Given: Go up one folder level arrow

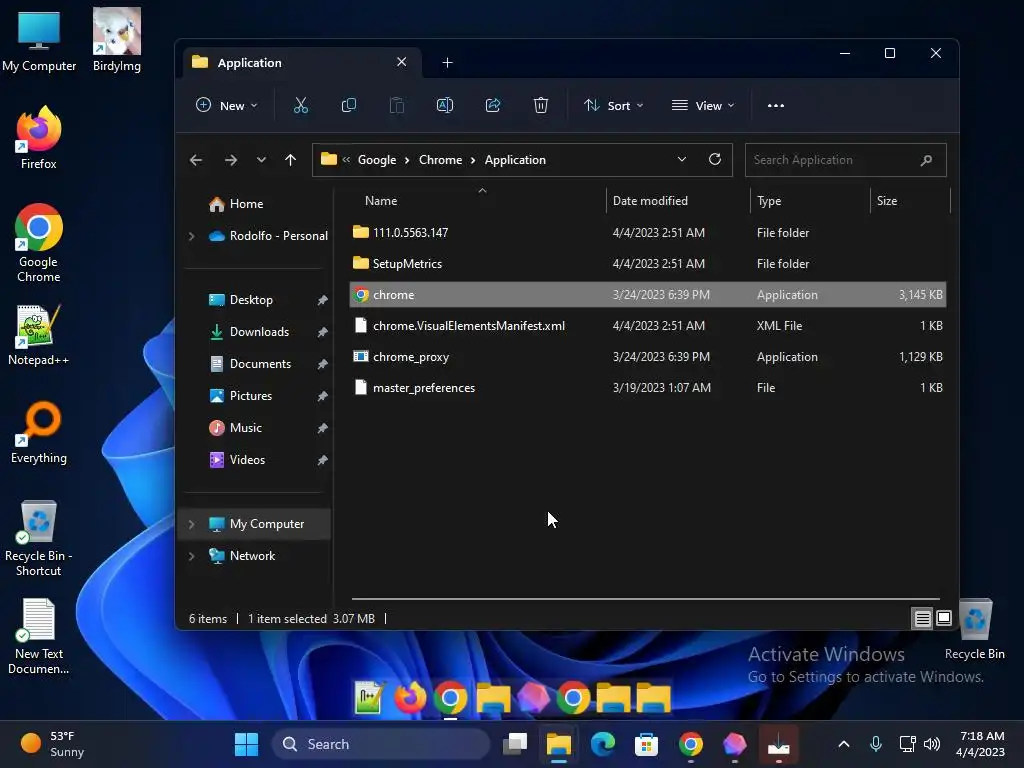Looking at the screenshot, I should 291,160.
